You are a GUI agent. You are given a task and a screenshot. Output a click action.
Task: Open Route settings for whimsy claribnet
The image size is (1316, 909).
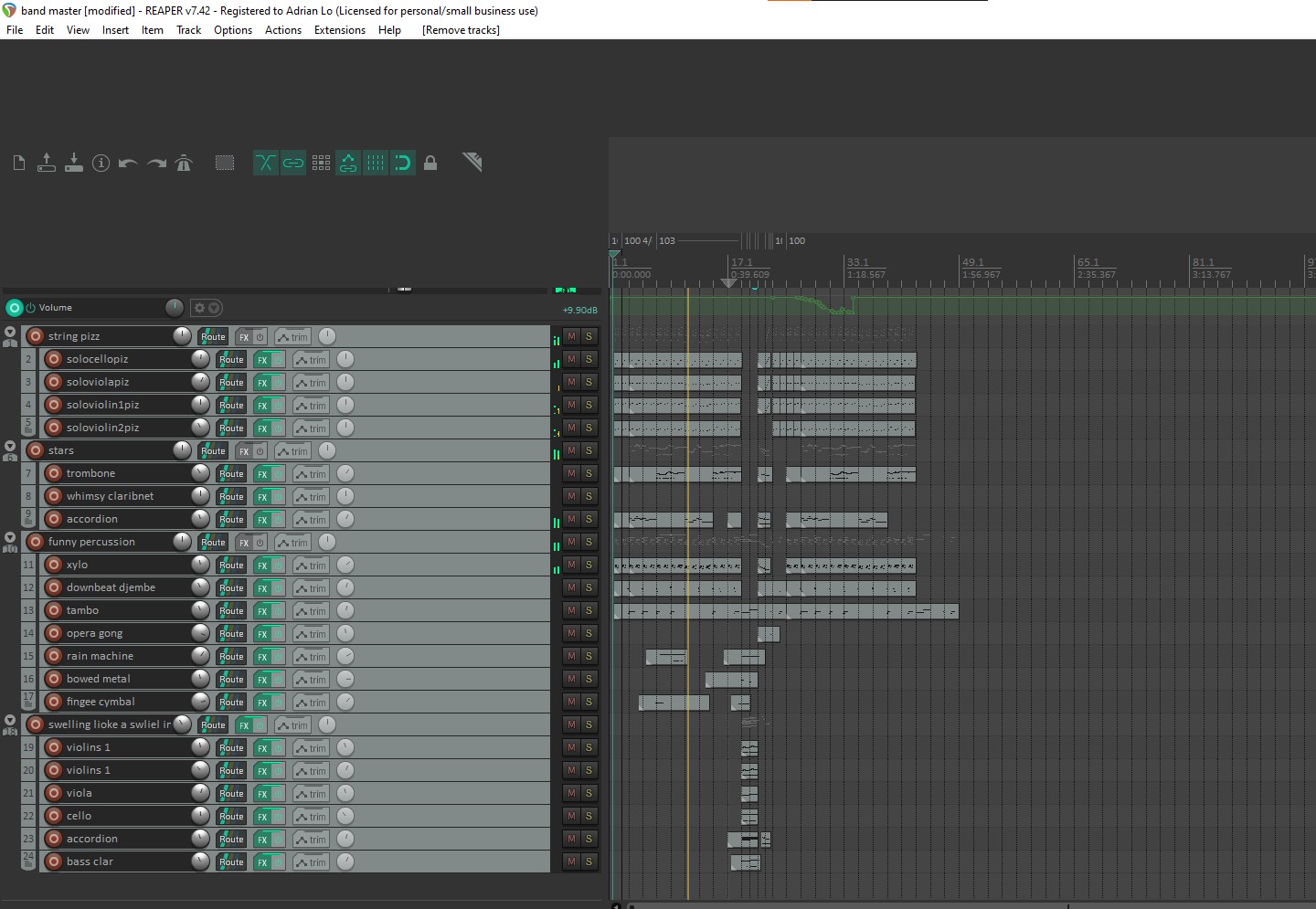click(x=231, y=497)
